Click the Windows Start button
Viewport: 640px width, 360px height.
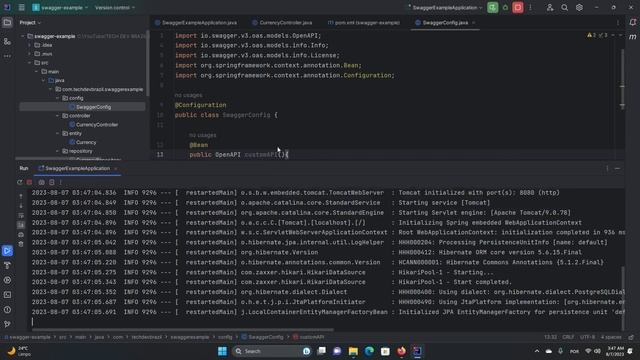(222, 351)
